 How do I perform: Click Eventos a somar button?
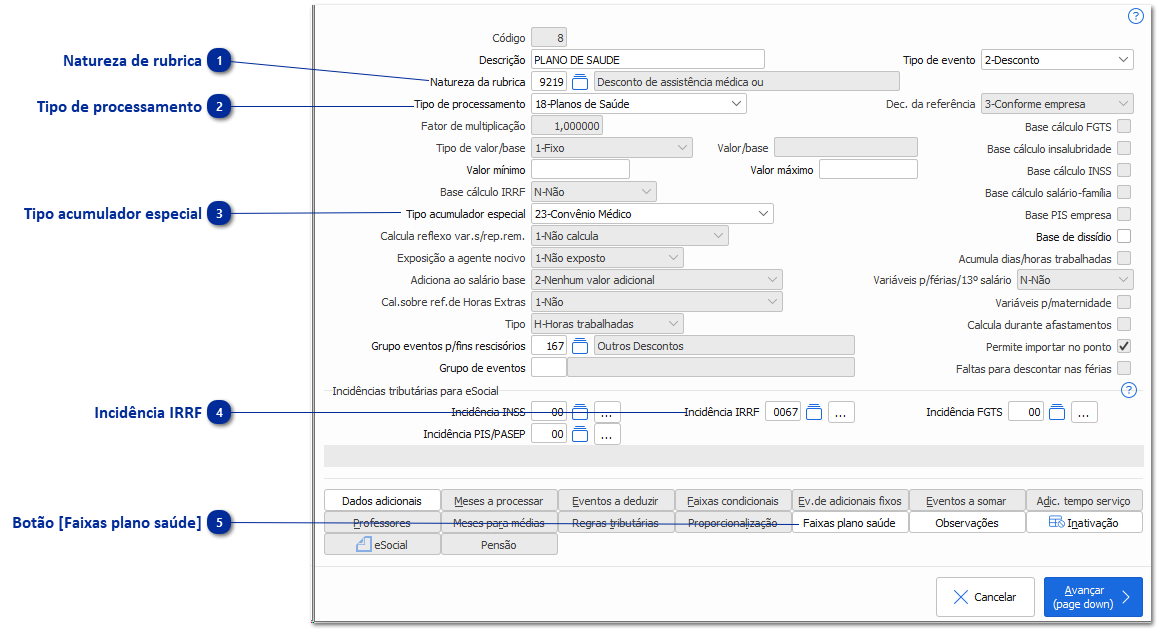point(966,501)
